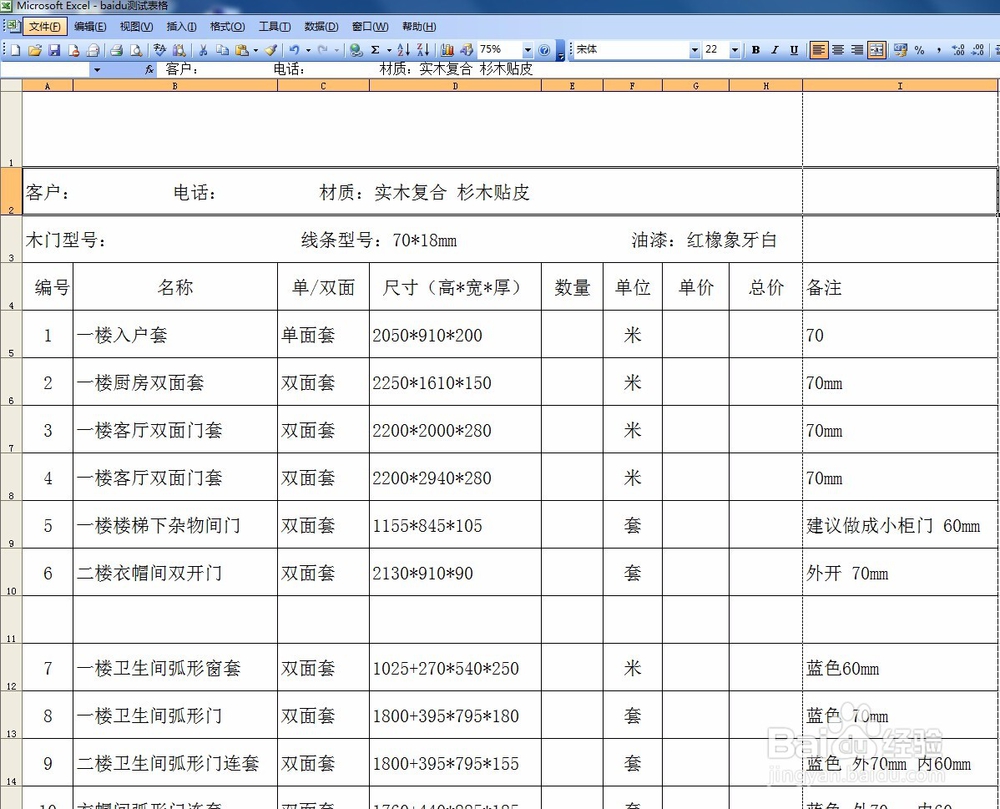The height and width of the screenshot is (809, 1000).
Task: Toggle Italic formatting
Action: point(775,50)
